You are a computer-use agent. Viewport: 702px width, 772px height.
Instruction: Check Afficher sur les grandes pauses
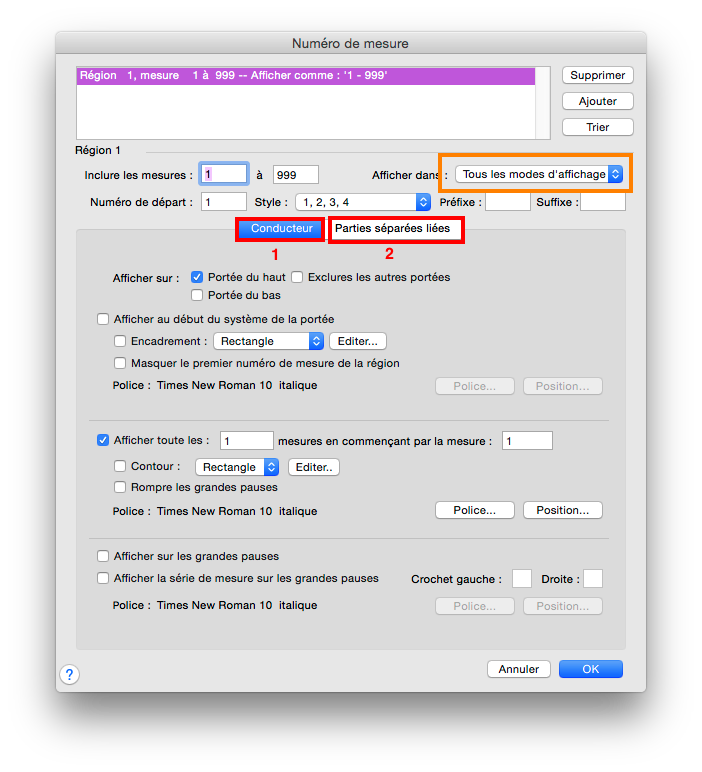[103, 556]
